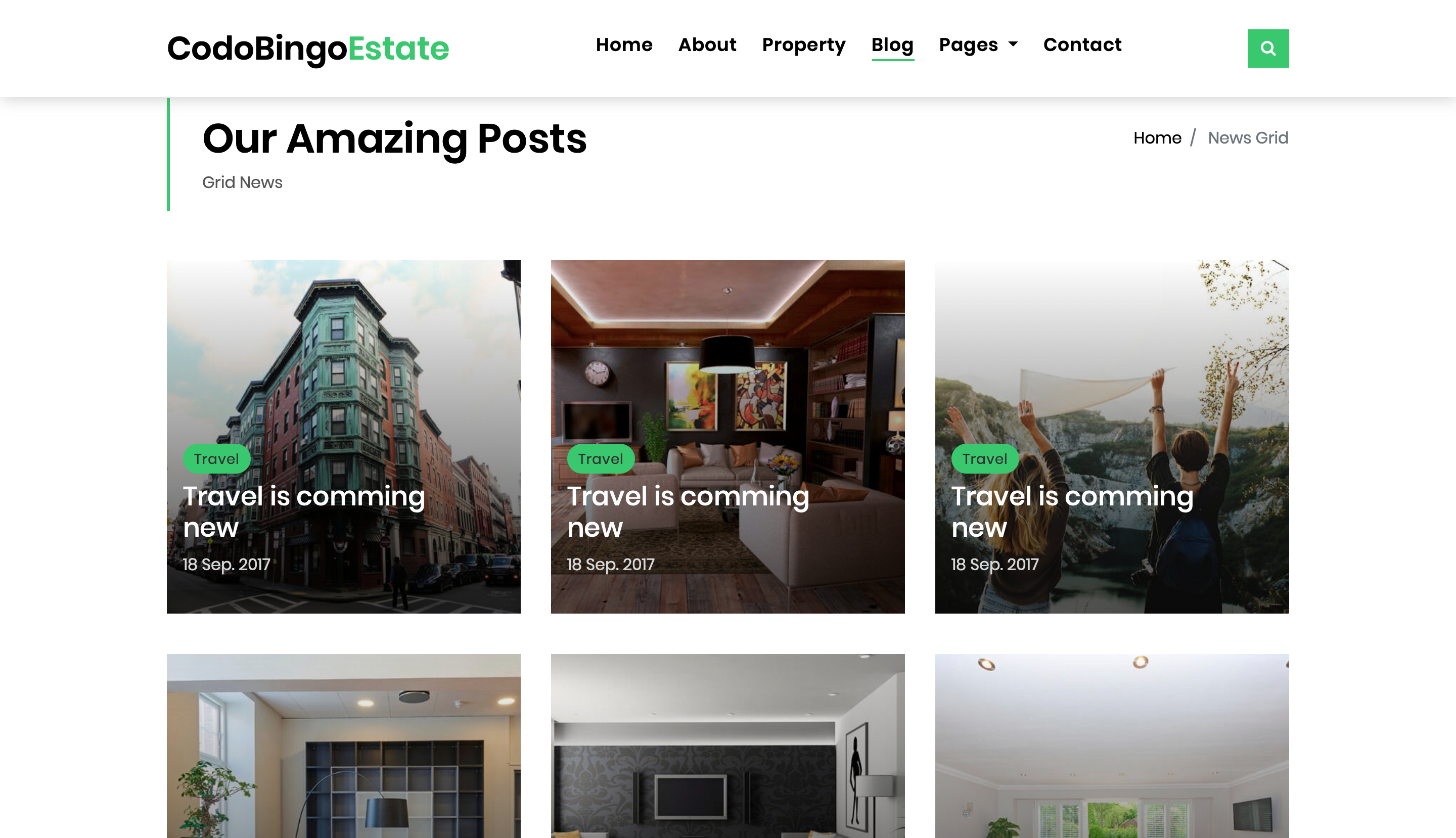Click the Home menu item

624,44
